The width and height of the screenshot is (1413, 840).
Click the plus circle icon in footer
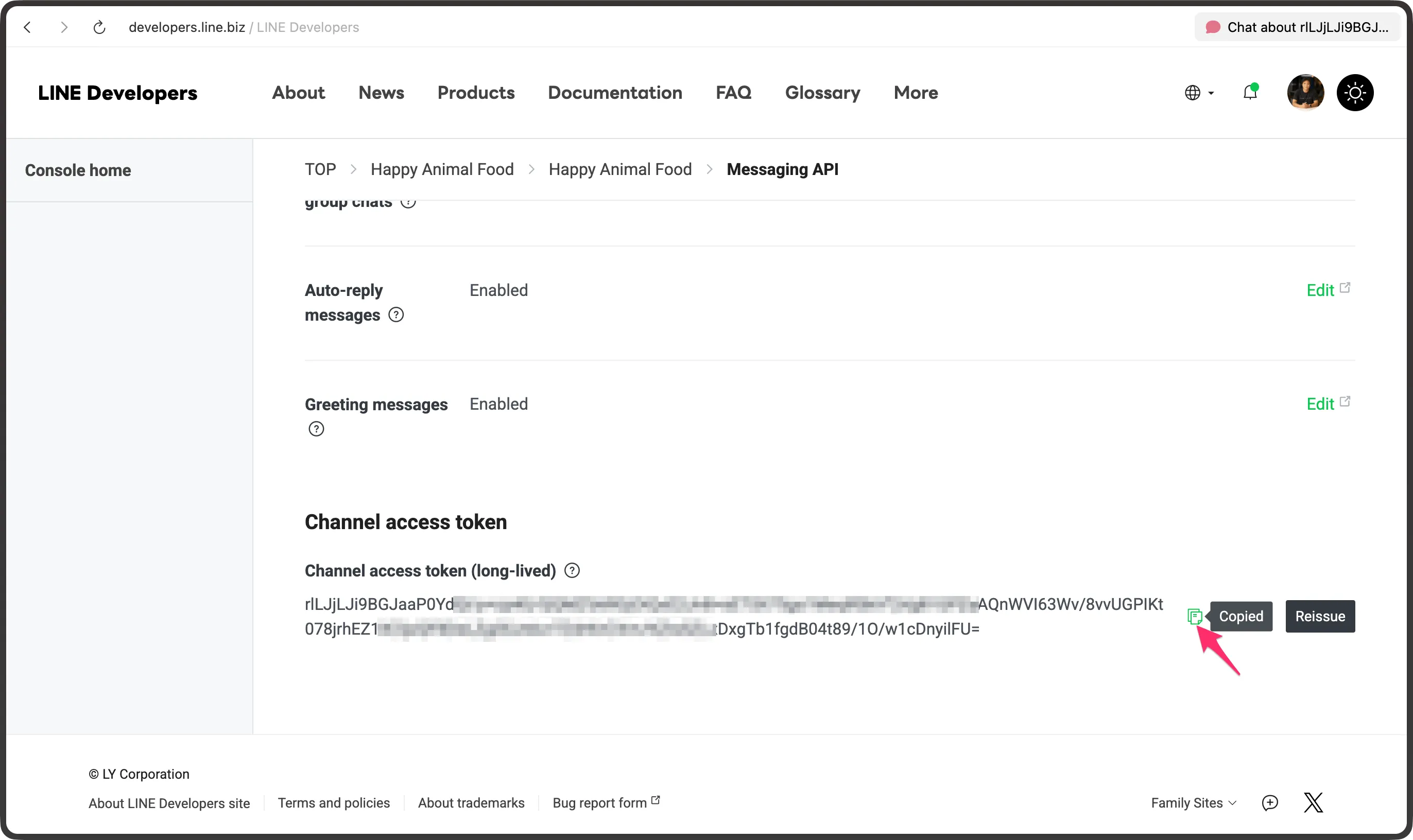click(x=1270, y=802)
